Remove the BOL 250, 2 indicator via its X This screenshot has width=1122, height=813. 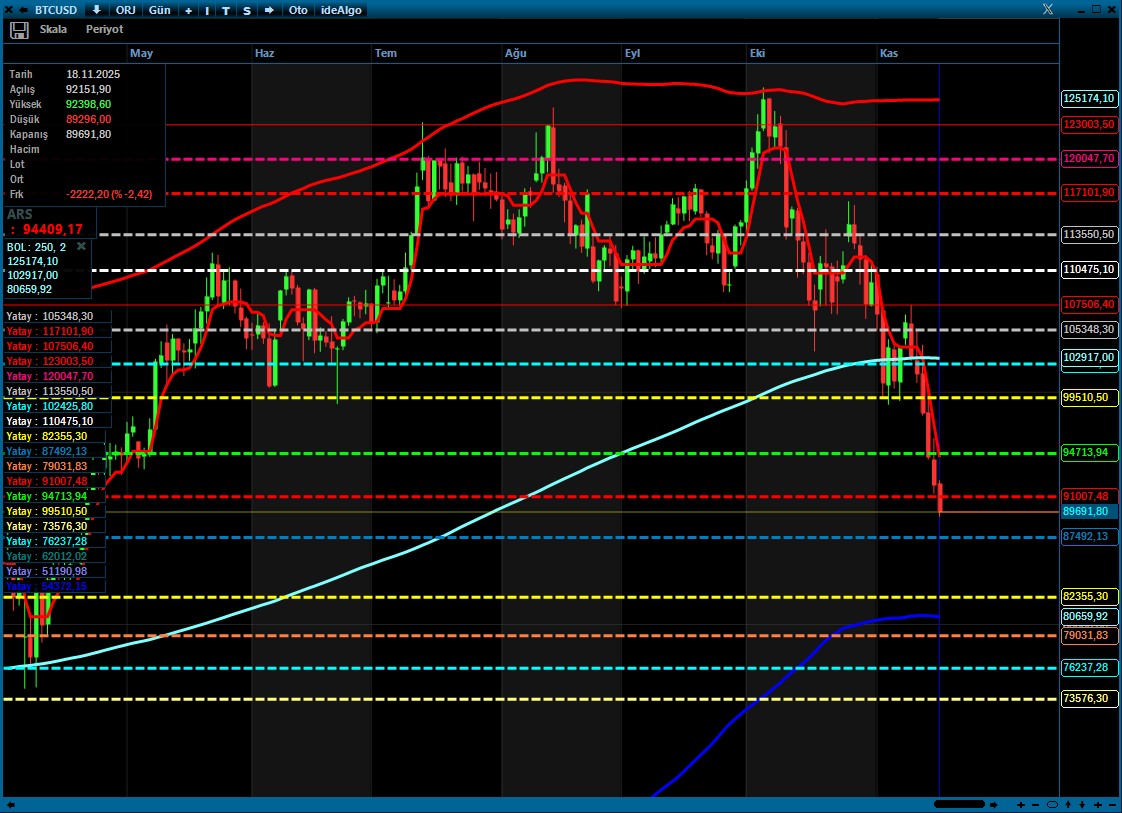pyautogui.click(x=82, y=246)
